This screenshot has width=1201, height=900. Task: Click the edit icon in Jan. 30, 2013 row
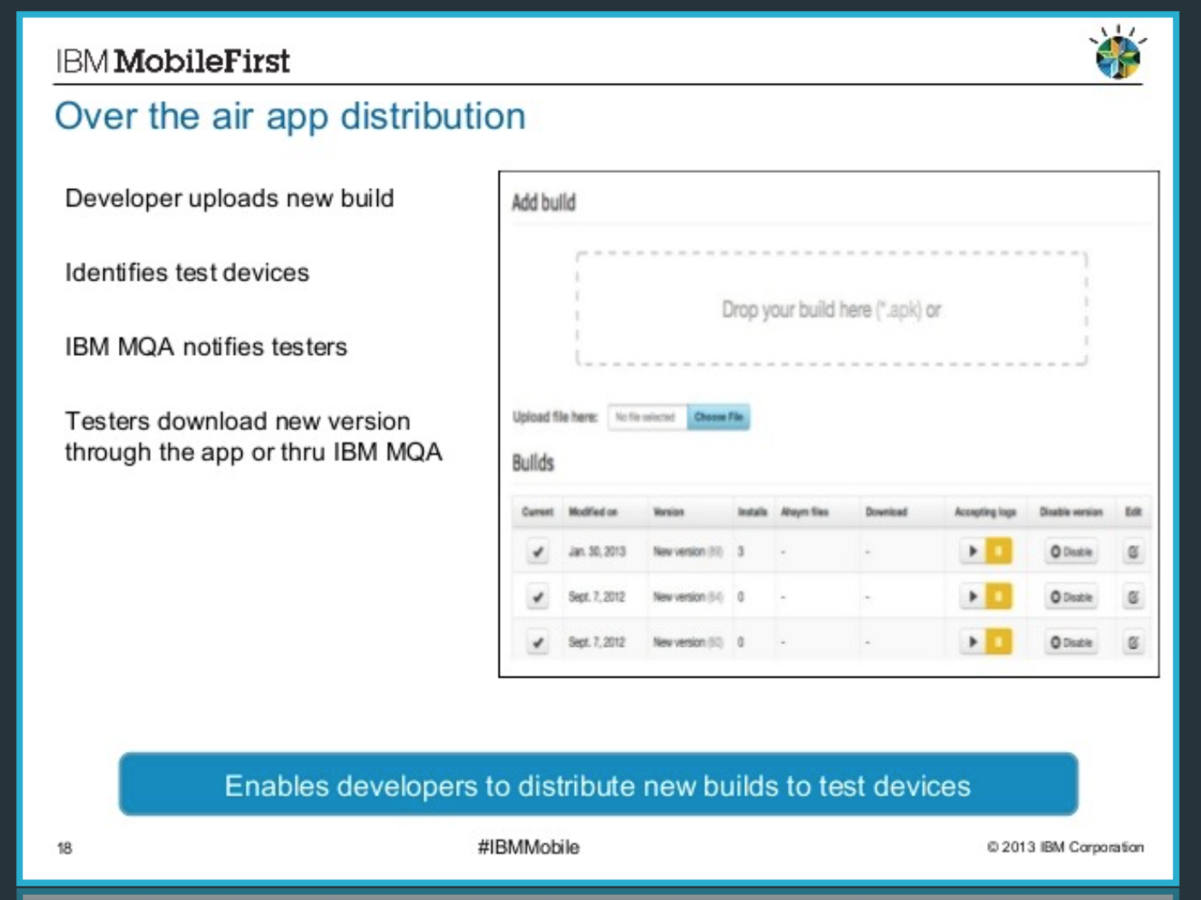pyautogui.click(x=1133, y=551)
